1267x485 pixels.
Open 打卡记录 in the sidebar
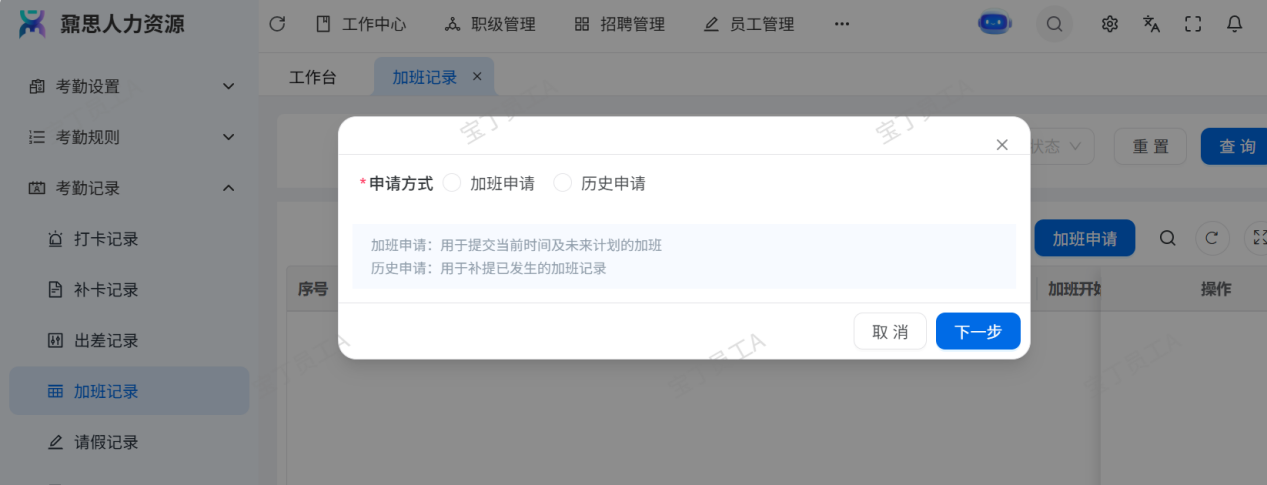click(106, 239)
